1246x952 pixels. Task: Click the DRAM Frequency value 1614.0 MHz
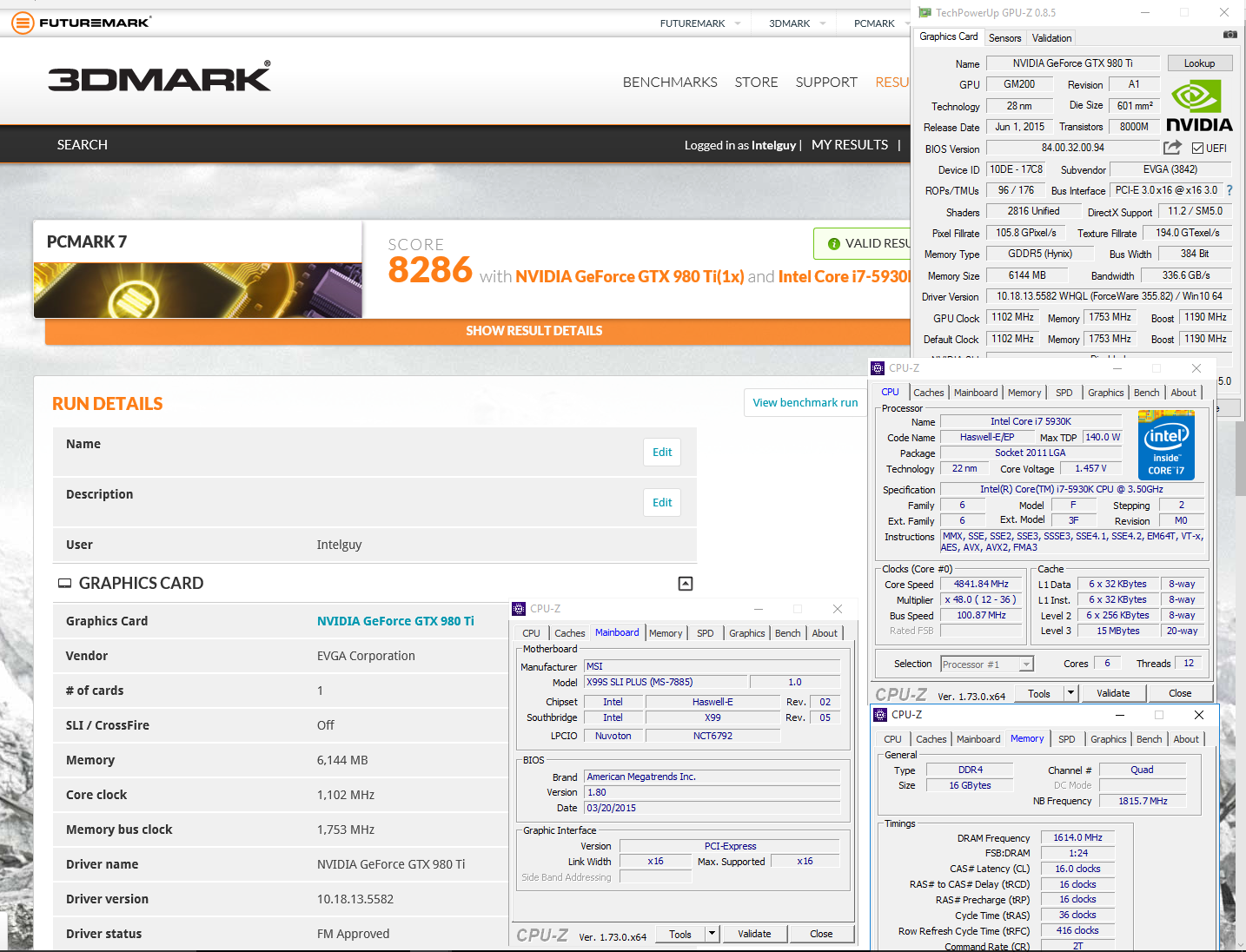(1077, 838)
